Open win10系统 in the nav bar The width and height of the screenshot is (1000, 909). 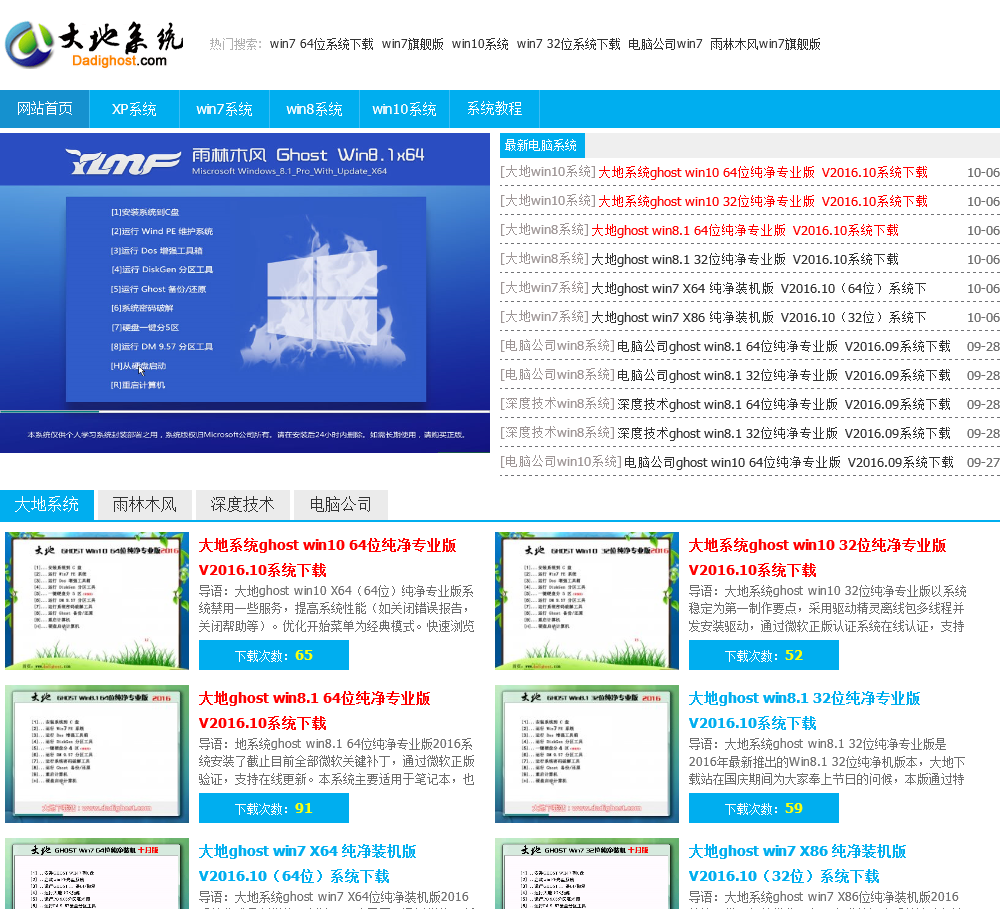(404, 108)
